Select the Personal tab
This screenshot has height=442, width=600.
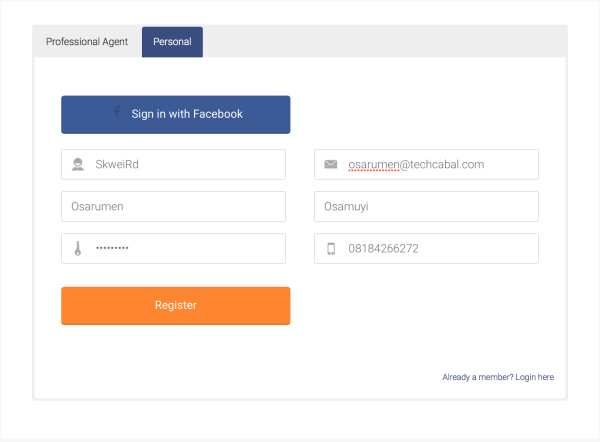click(x=172, y=42)
